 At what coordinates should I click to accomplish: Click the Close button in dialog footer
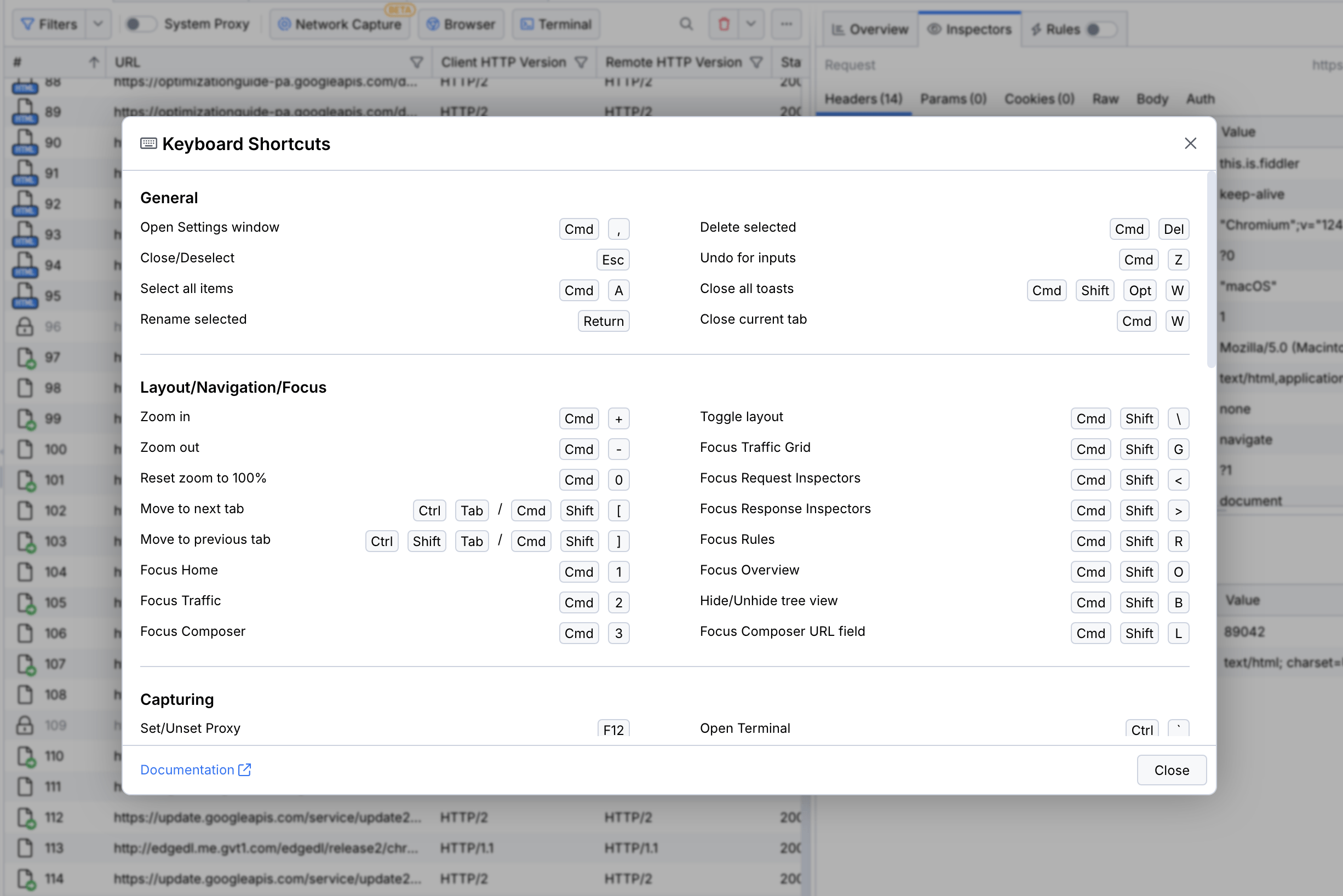pos(1171,769)
